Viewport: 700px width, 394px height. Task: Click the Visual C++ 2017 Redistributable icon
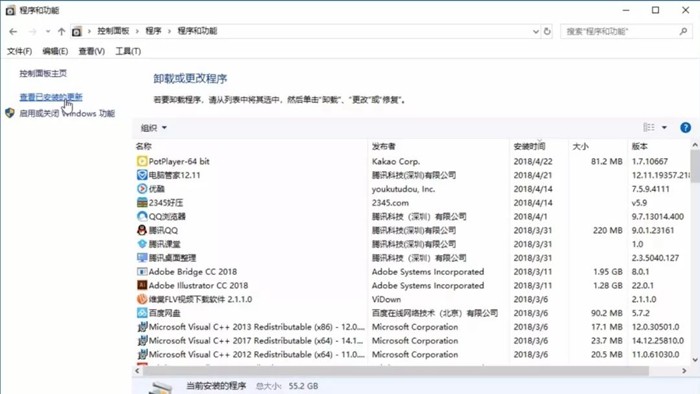[x=142, y=341]
